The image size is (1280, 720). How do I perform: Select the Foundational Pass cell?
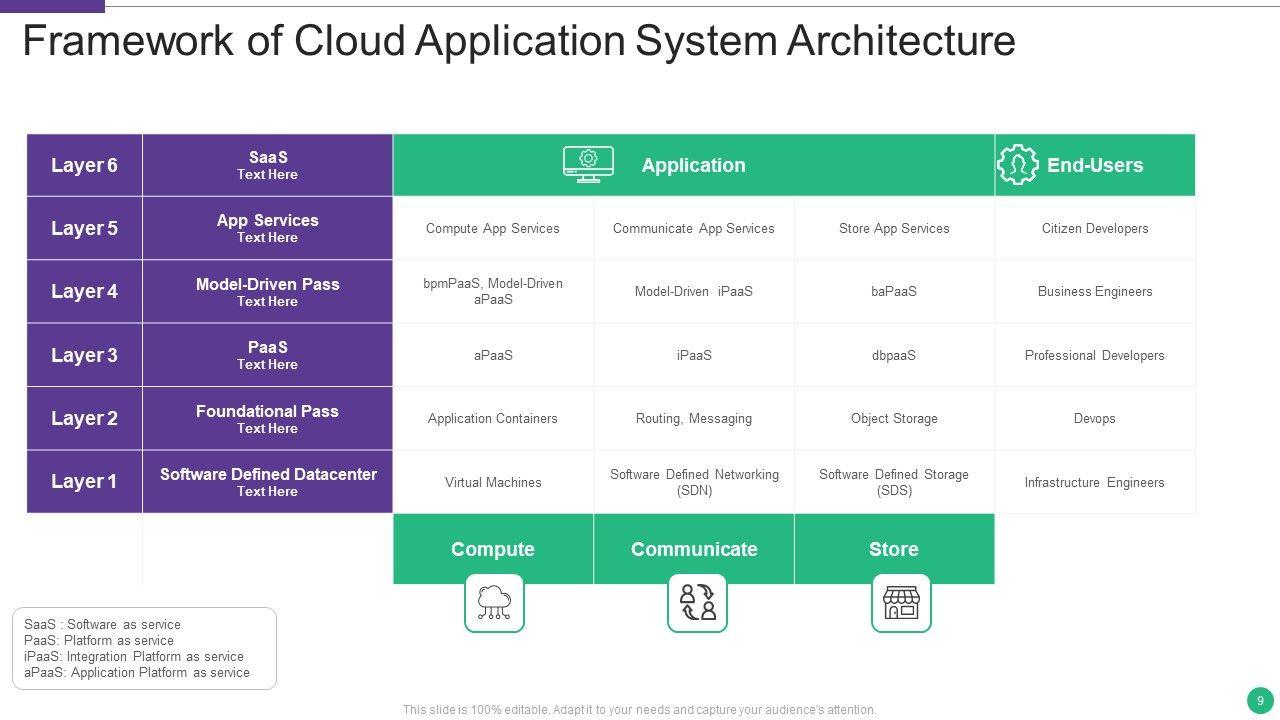pyautogui.click(x=268, y=418)
